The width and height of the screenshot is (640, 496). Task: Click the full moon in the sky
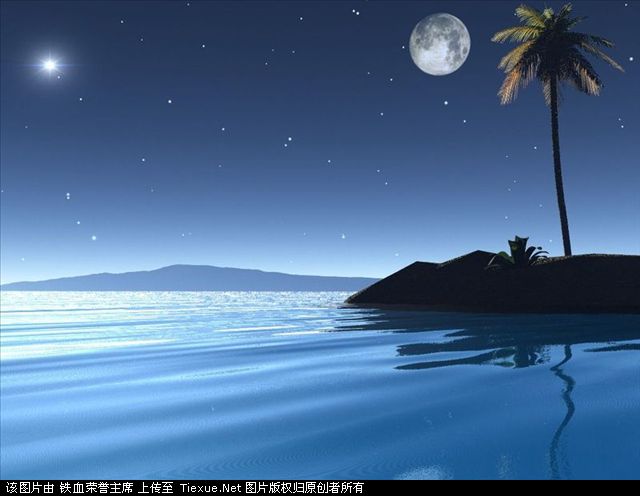pyautogui.click(x=439, y=44)
